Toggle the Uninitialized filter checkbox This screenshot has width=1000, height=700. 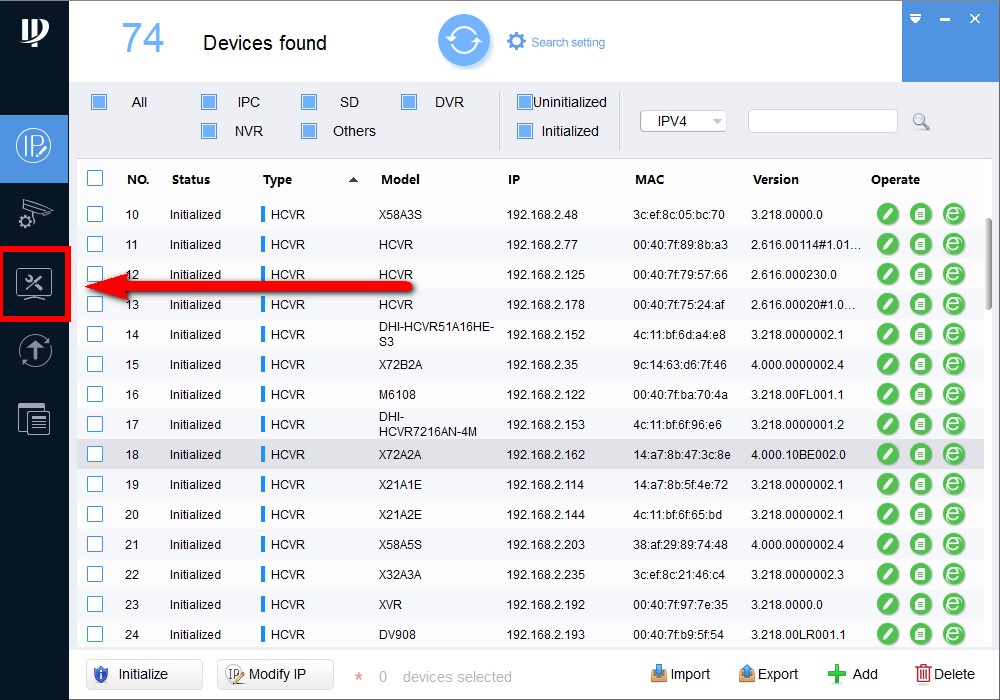(525, 102)
